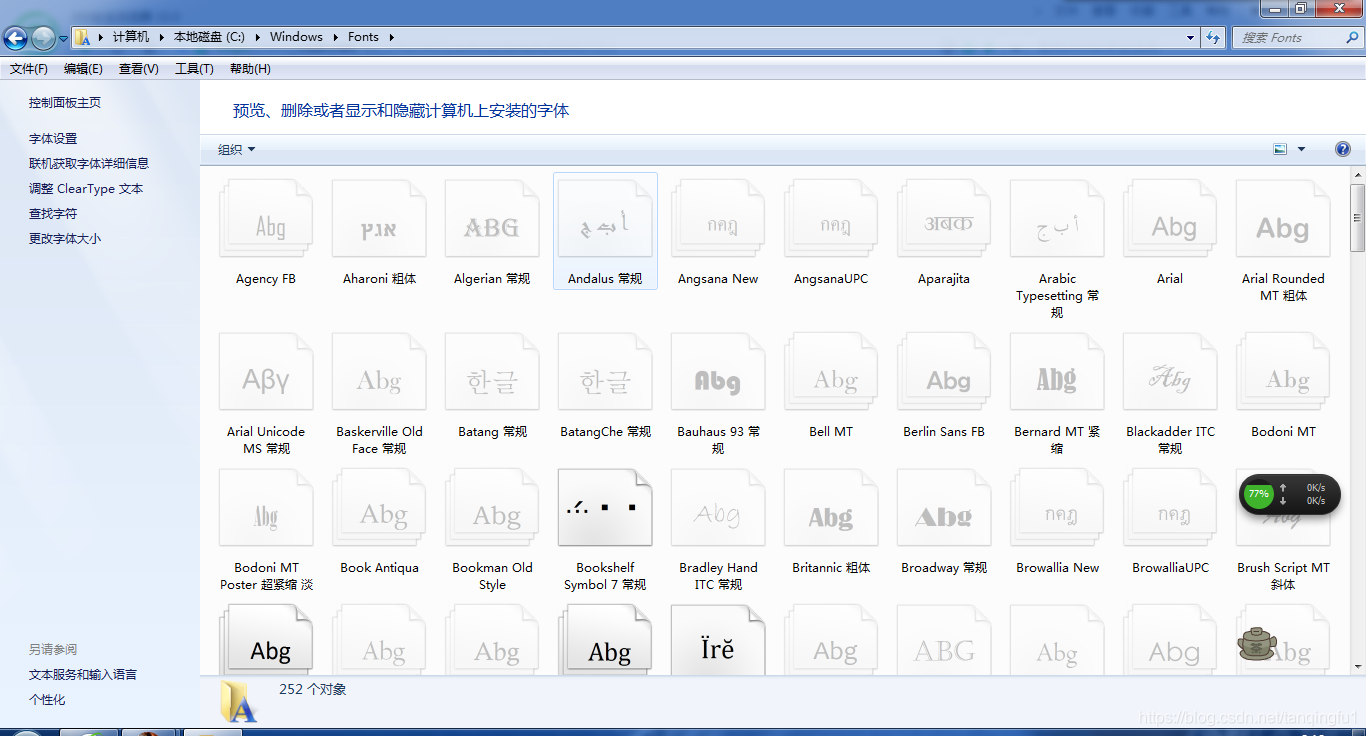Open the 文件(F) menu
Image resolution: width=1366 pixels, height=736 pixels.
[x=29, y=69]
